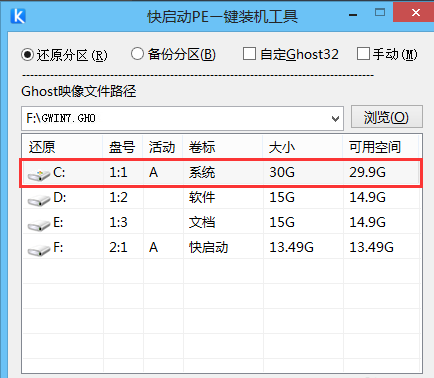Select the D: drive icon
This screenshot has width=434, height=378.
pos(39,200)
